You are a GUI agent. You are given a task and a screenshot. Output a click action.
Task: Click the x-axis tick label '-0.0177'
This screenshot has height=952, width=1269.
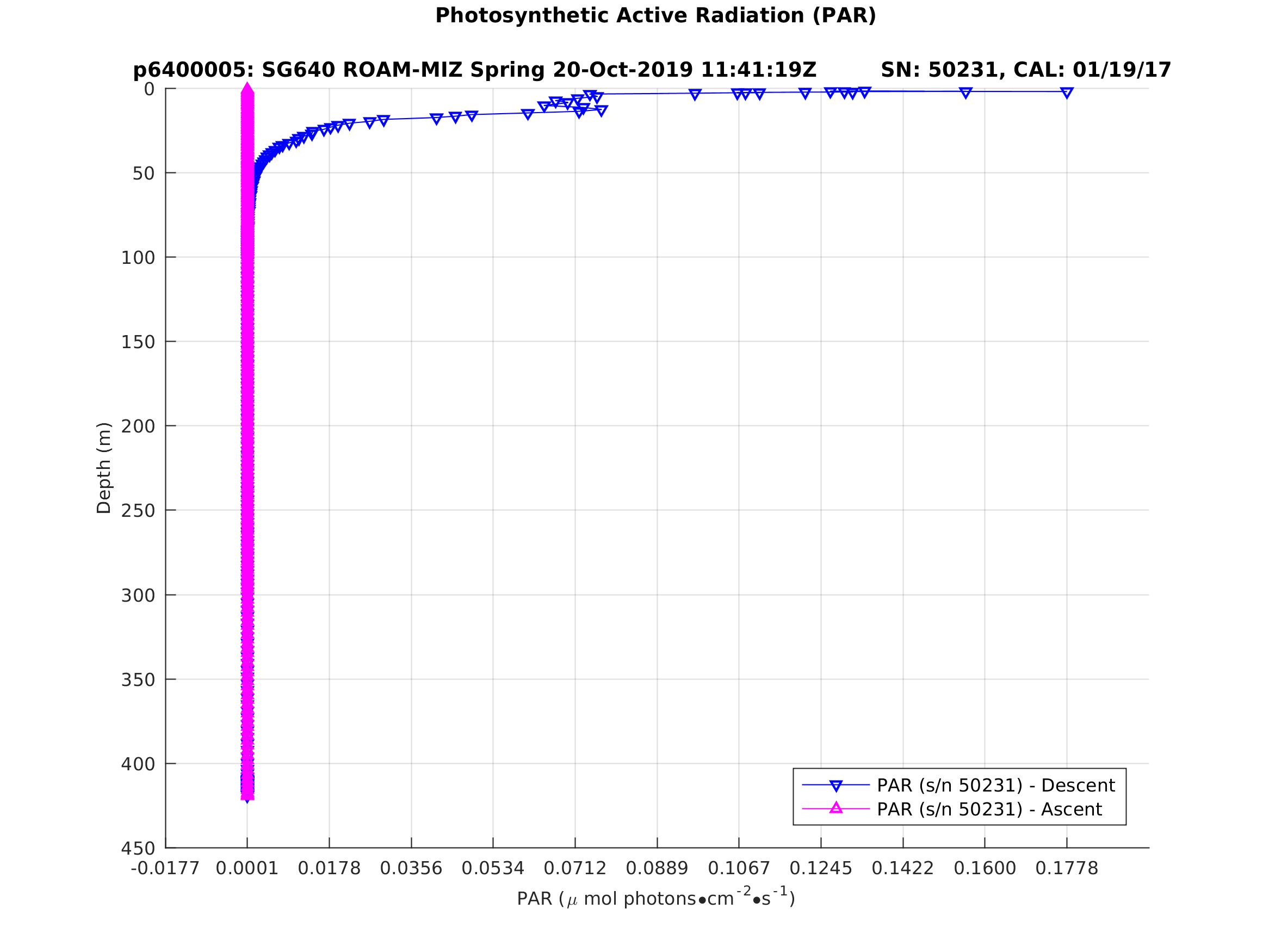click(165, 869)
